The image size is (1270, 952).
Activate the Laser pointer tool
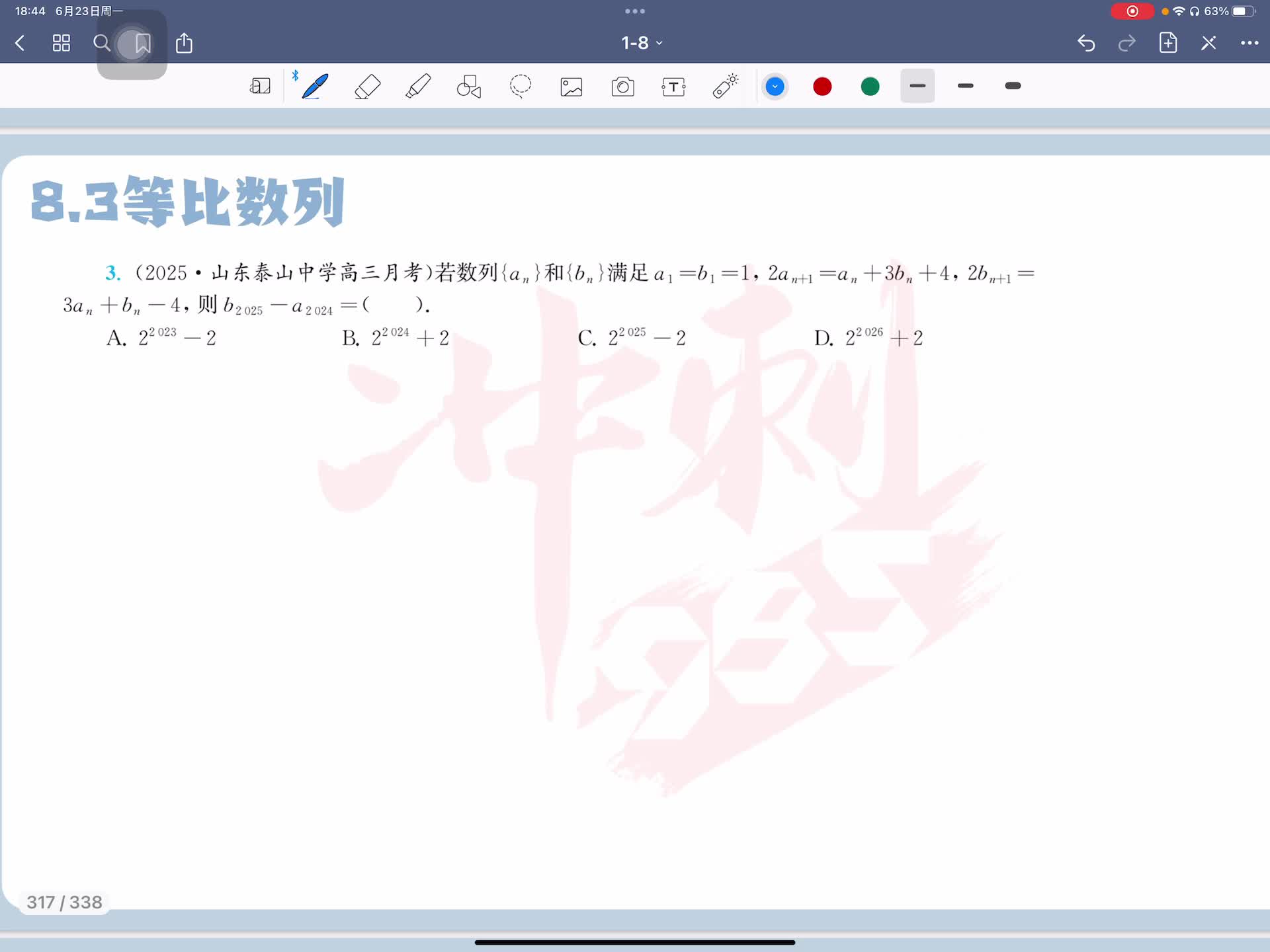[725, 87]
